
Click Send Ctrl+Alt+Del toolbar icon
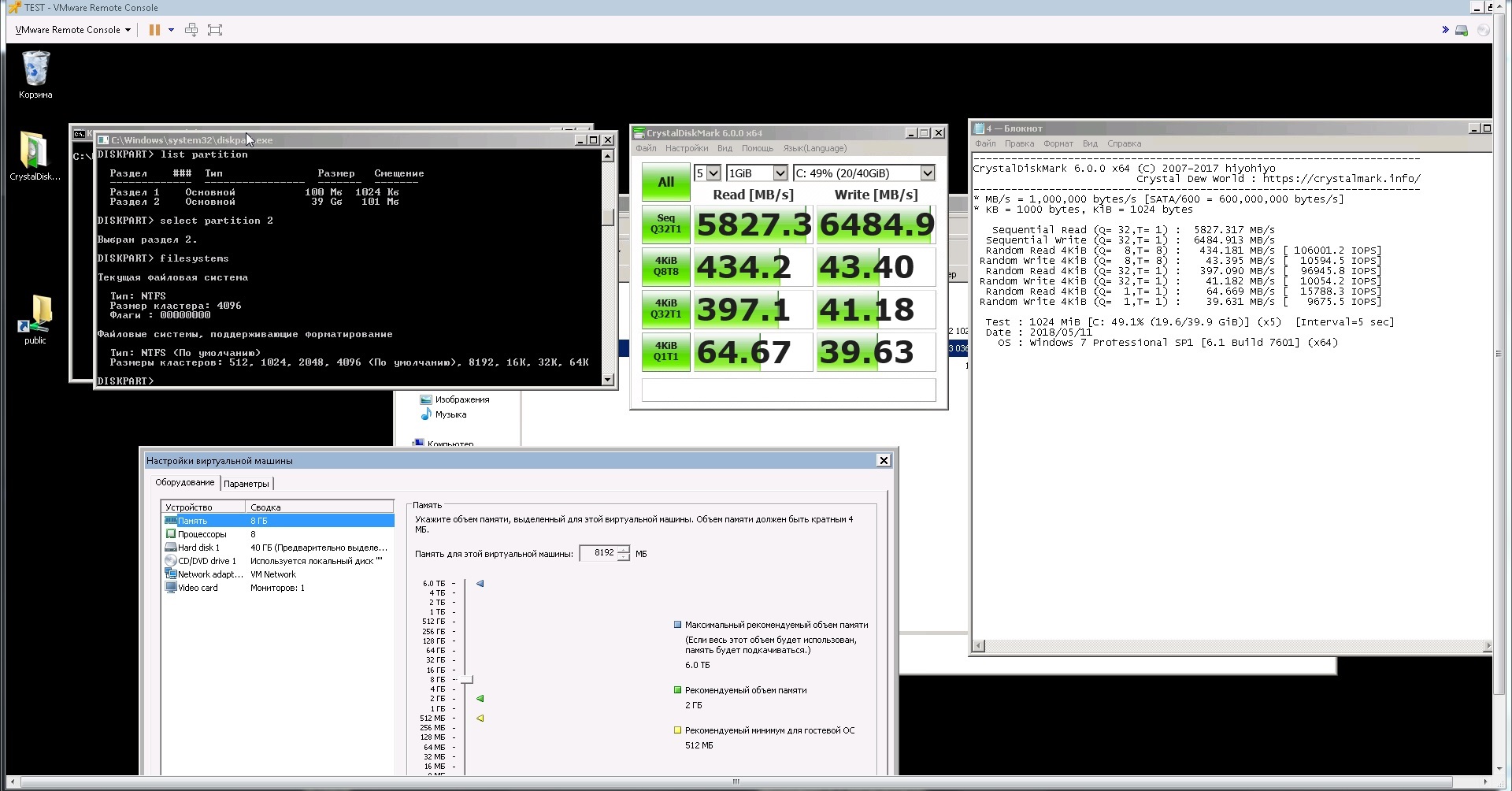click(191, 30)
